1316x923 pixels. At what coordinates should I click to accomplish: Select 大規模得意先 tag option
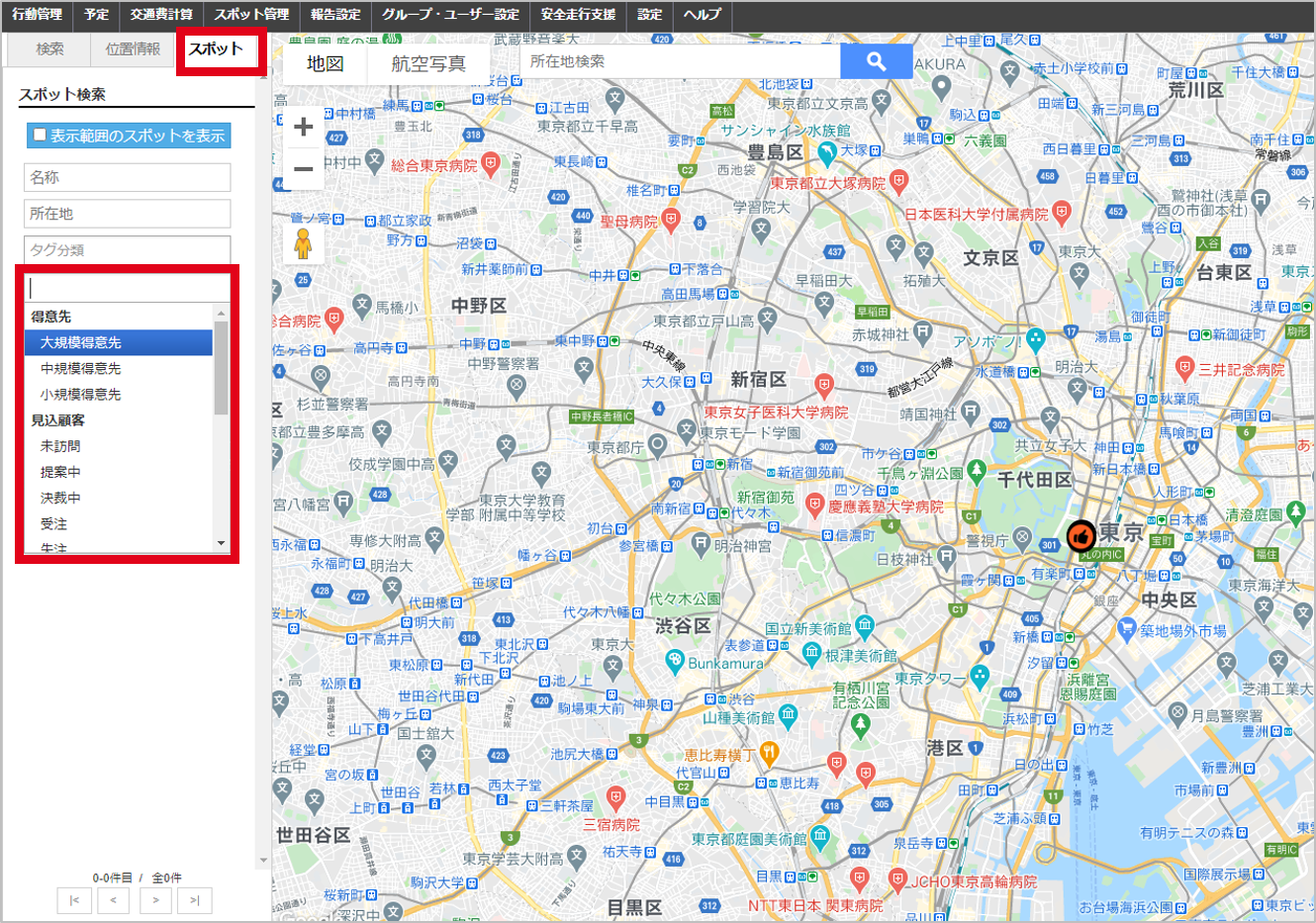coord(119,342)
